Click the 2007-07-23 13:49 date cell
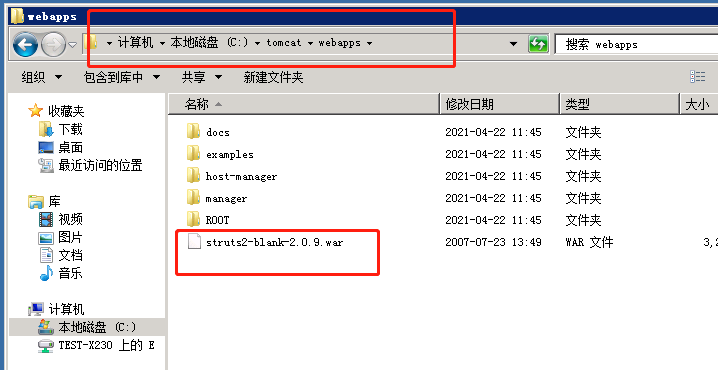This screenshot has height=370, width=718. (x=493, y=242)
